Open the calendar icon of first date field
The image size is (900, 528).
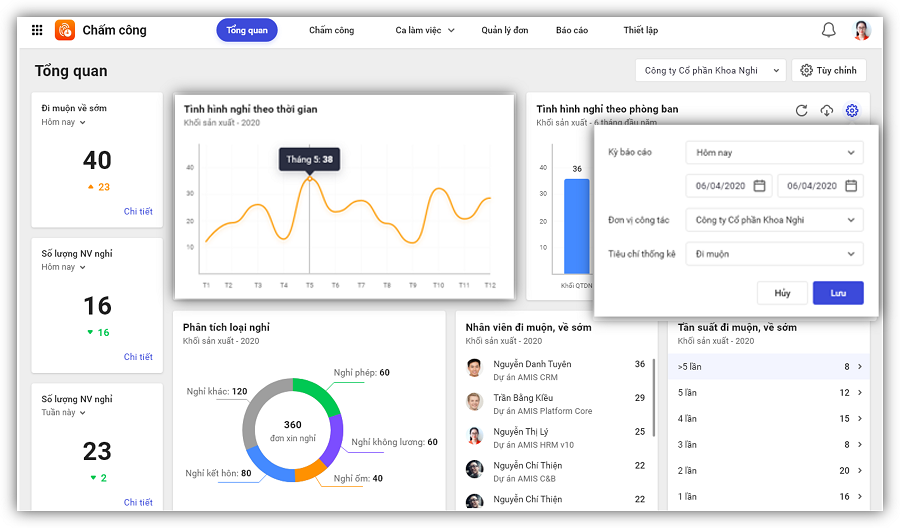pos(759,185)
